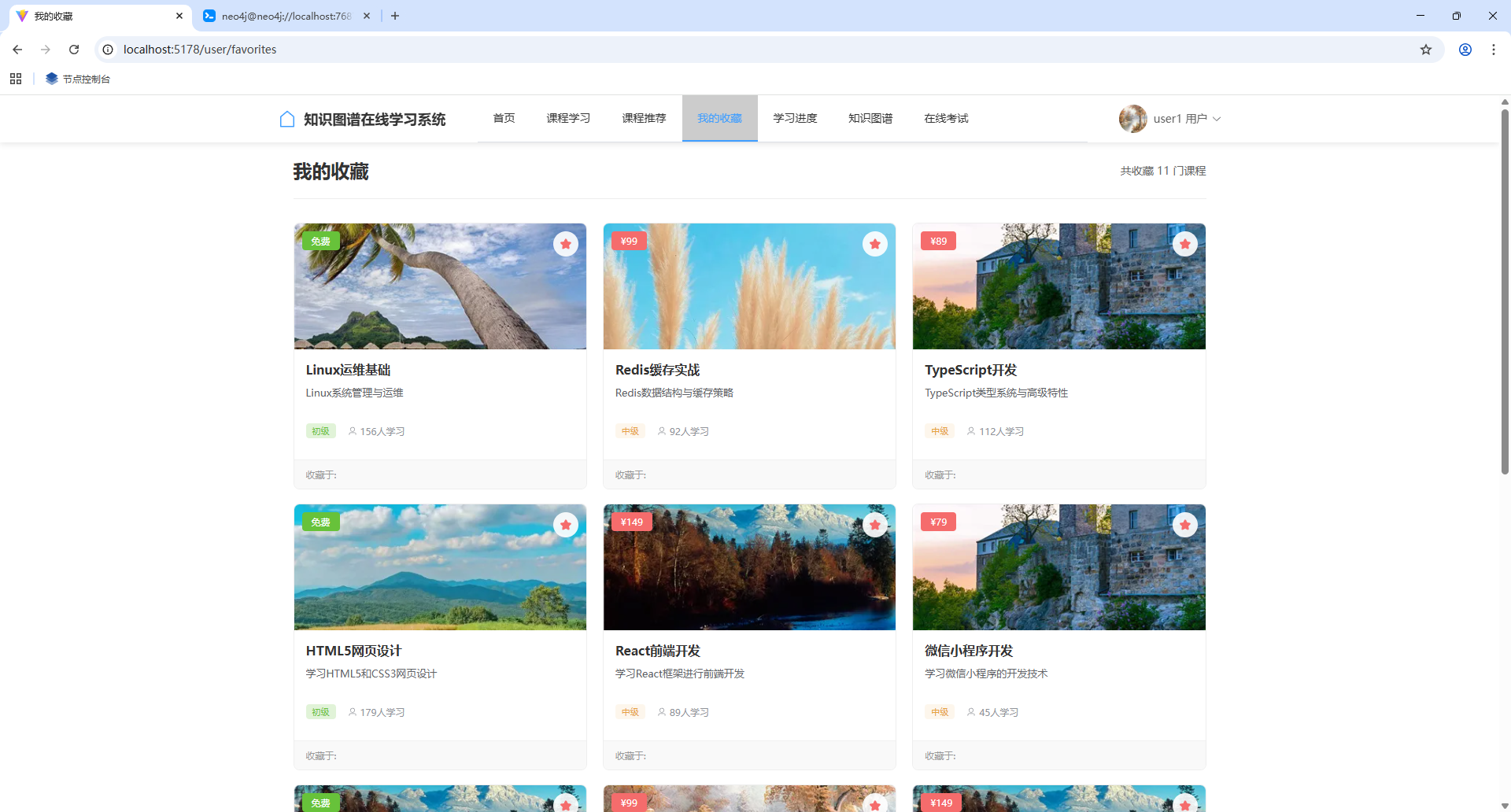This screenshot has height=812, width=1511.
Task: Click the ¥149 price tag on React前端开发
Action: click(x=631, y=522)
